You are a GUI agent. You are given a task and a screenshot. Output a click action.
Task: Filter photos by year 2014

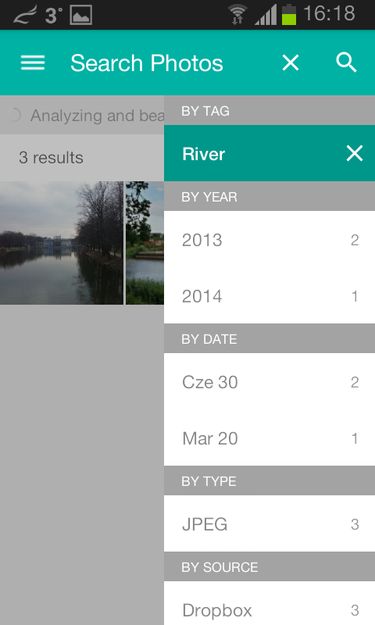pos(269,296)
